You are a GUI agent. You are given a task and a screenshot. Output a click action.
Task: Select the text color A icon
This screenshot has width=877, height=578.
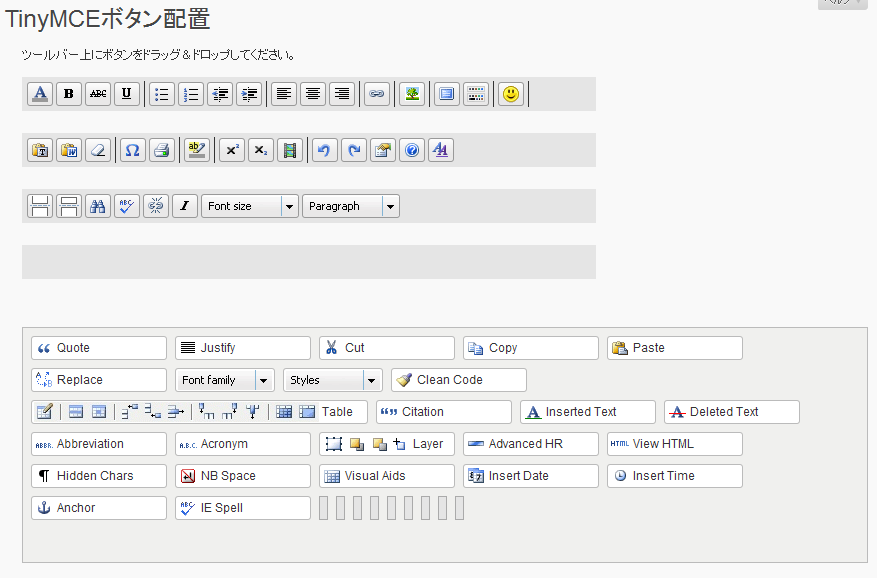40,94
